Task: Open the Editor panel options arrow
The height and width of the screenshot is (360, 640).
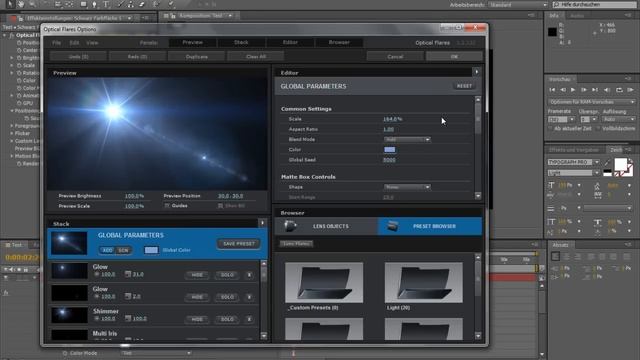Action: click(476, 72)
